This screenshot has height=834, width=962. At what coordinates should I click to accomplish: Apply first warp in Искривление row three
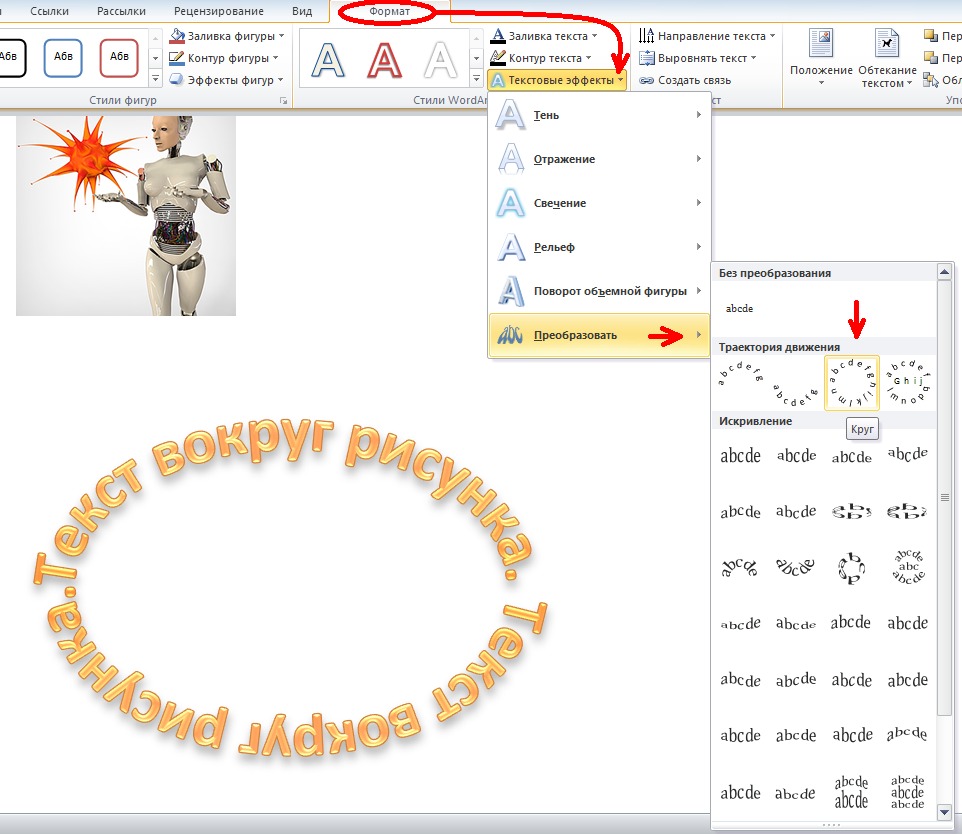[x=739, y=567]
